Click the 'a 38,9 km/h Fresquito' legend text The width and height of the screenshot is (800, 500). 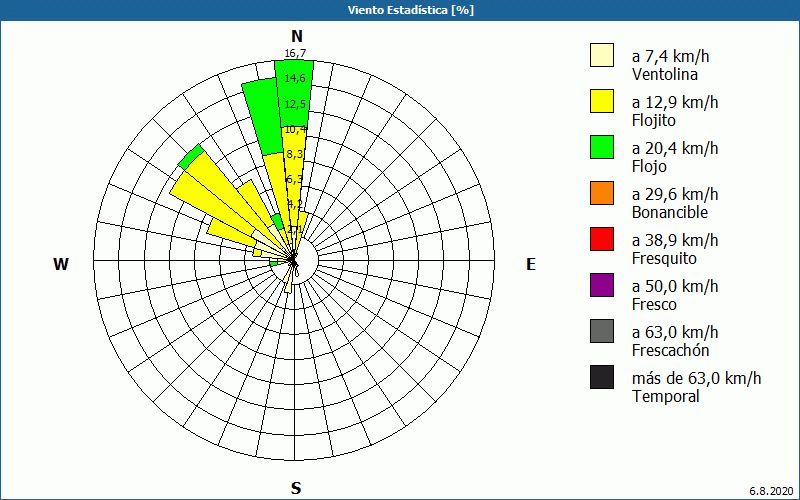point(675,248)
